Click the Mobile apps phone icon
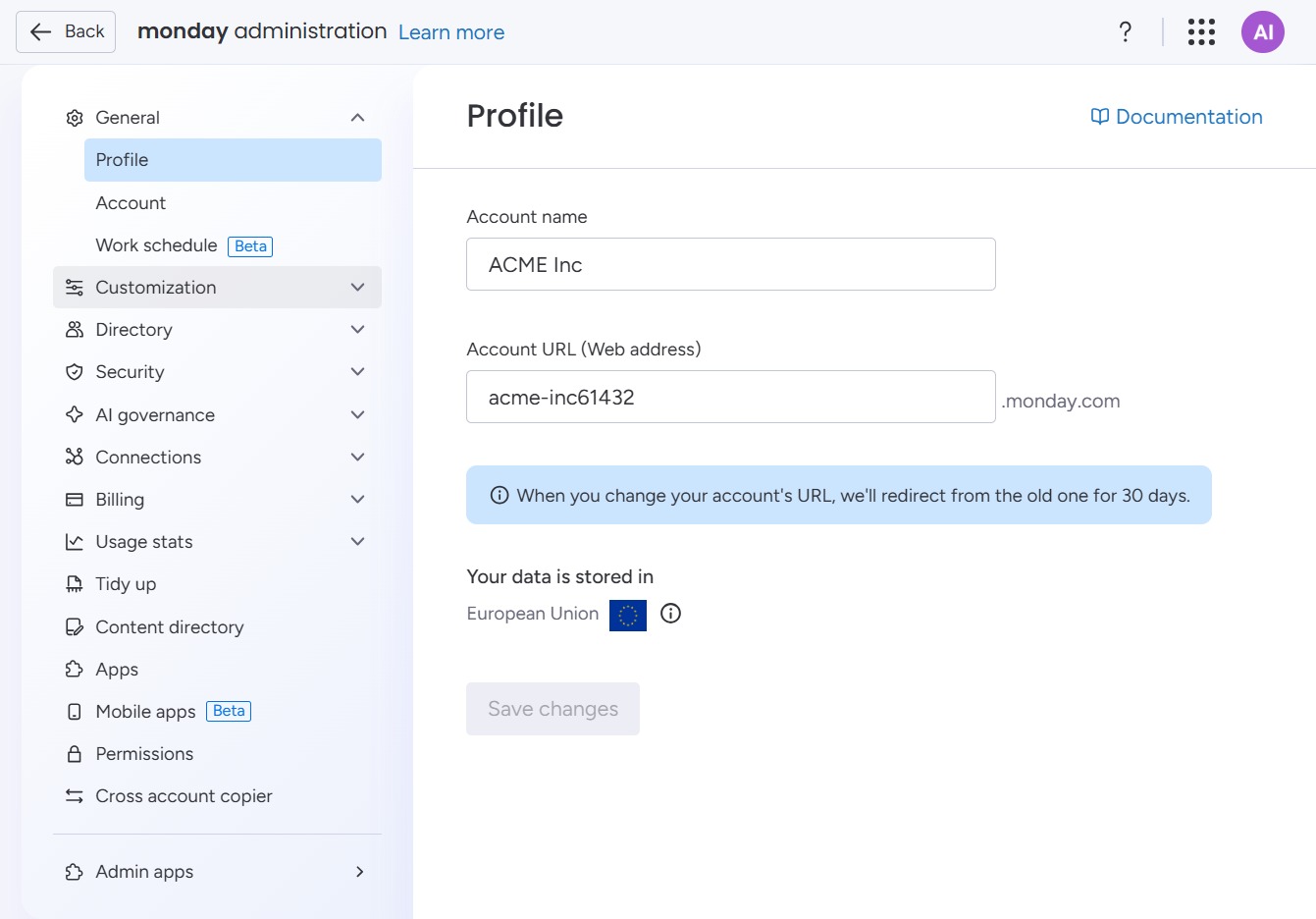Viewport: 1316px width, 919px height. click(75, 712)
